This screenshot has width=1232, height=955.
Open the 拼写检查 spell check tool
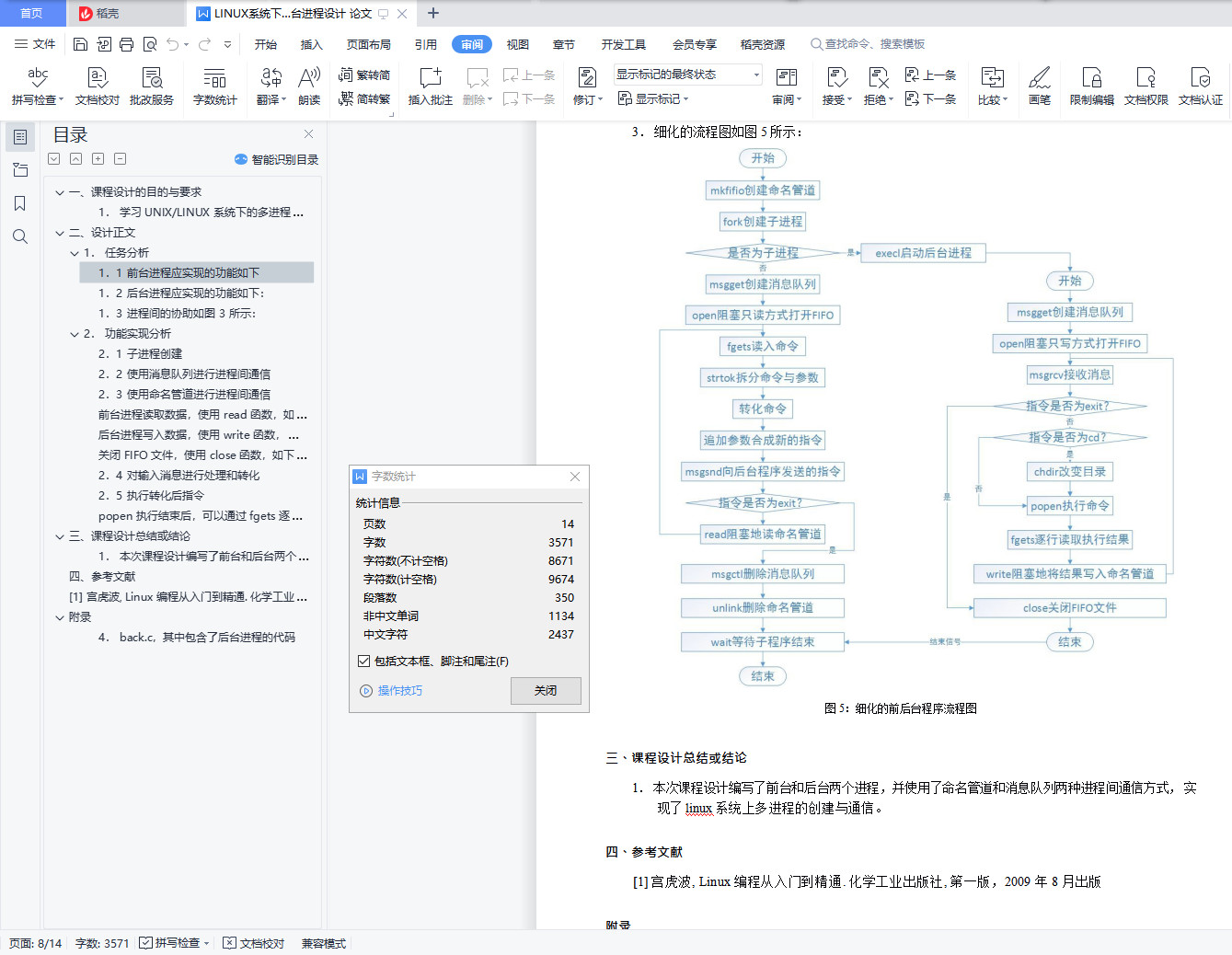(x=37, y=86)
